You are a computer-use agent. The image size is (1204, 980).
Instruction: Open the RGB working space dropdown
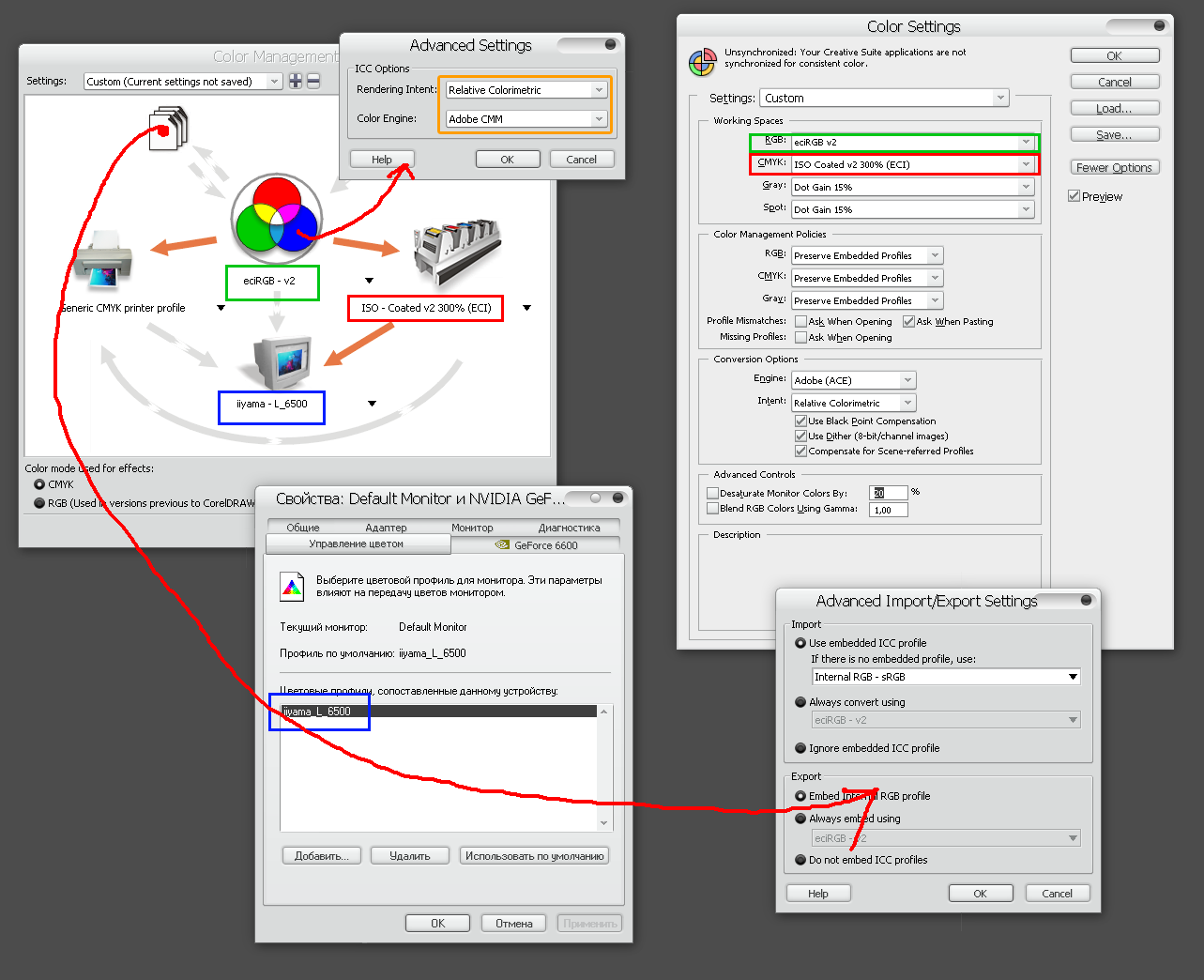(x=912, y=142)
